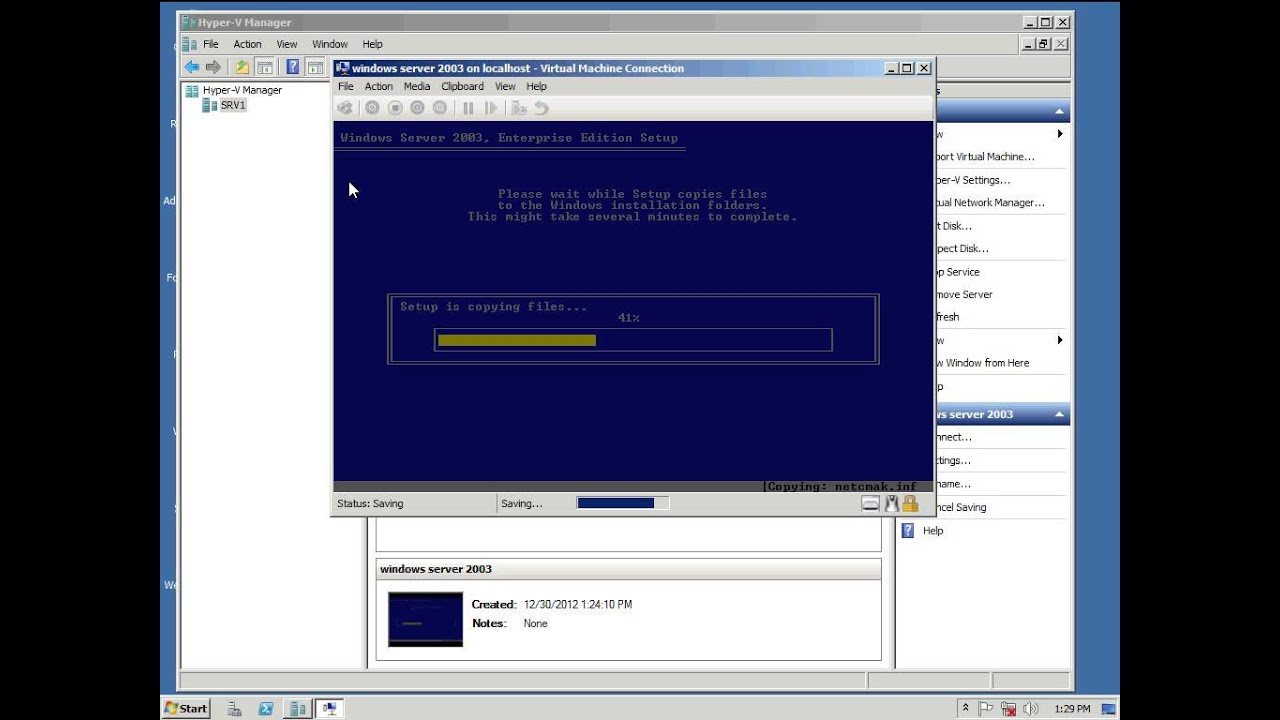The image size is (1280, 720).
Task: Open the Window menu in Hyper-V Manager
Action: pos(330,44)
